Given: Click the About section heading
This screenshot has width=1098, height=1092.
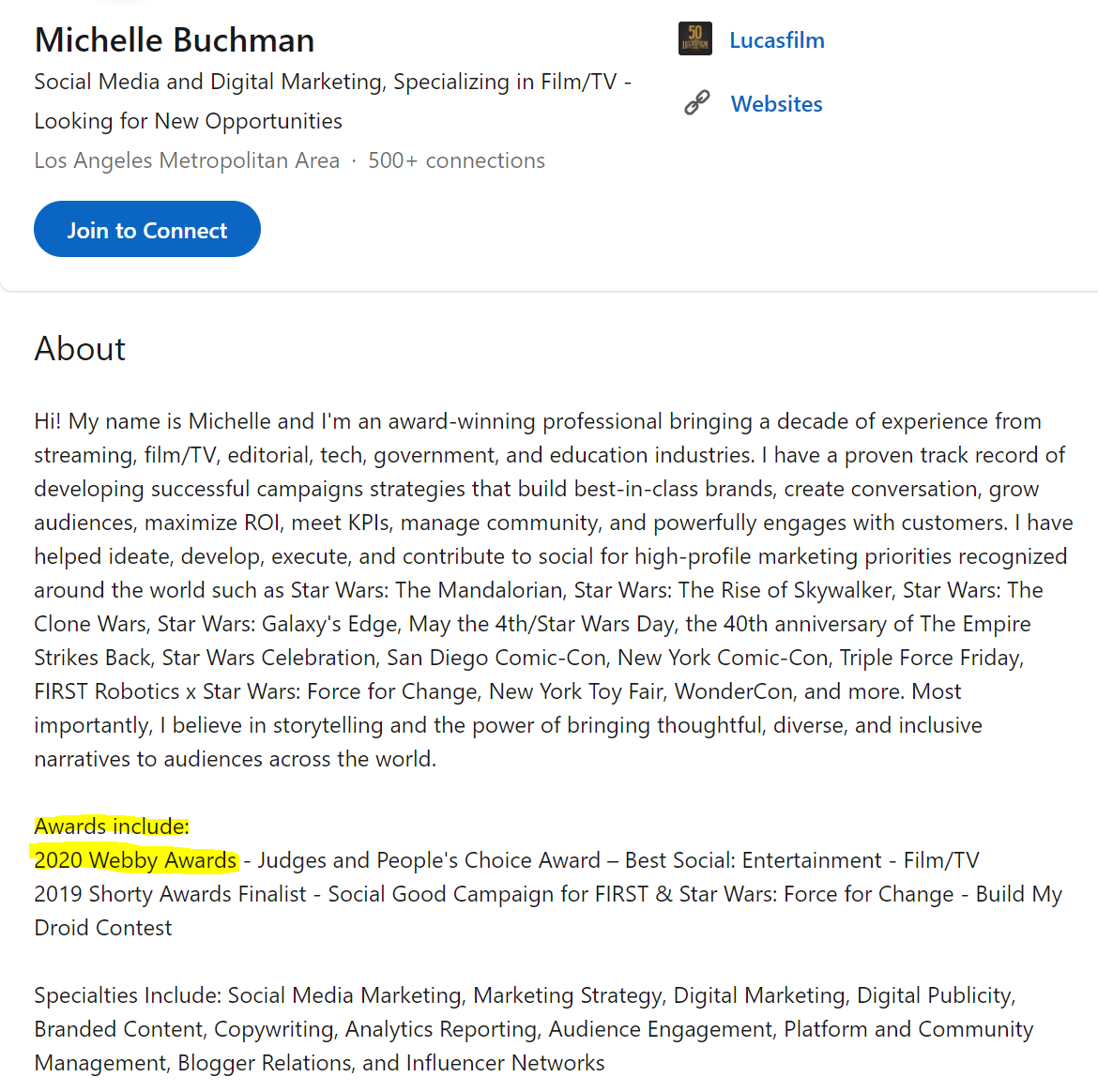Looking at the screenshot, I should [80, 349].
